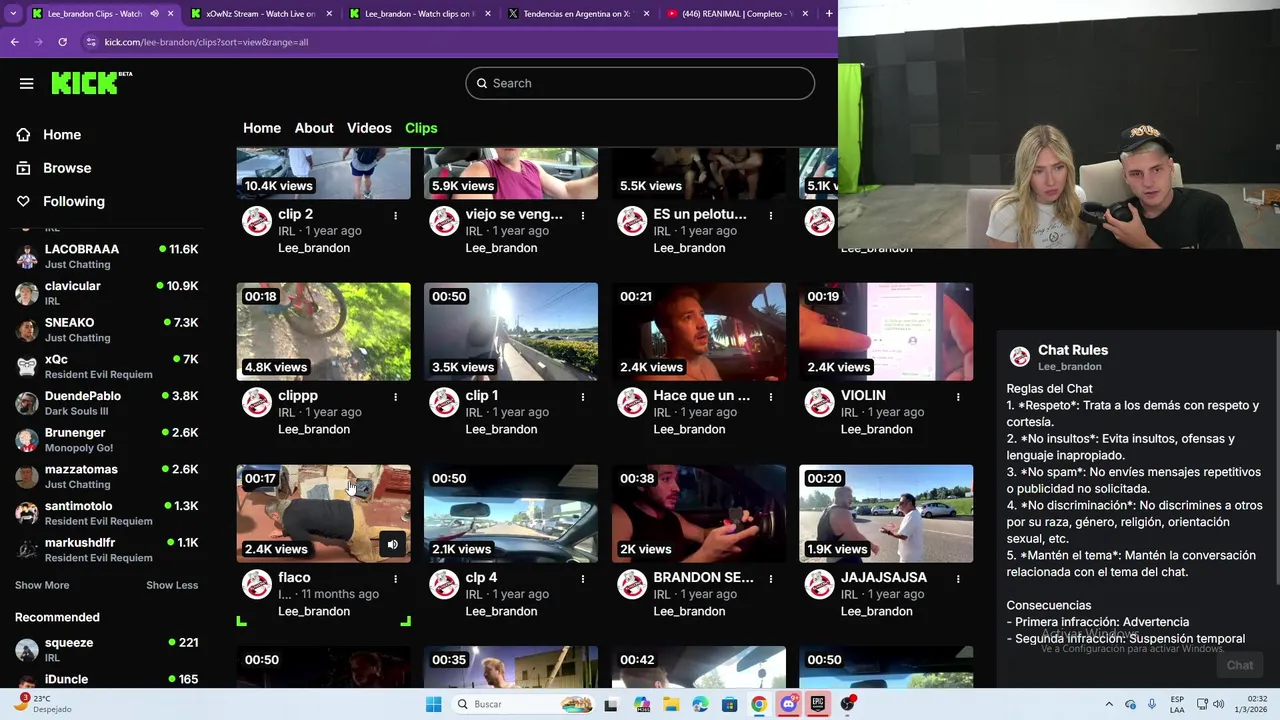Viewport: 1280px width, 720px height.
Task: Unmute the flaco clip preview speaker
Action: (392, 545)
